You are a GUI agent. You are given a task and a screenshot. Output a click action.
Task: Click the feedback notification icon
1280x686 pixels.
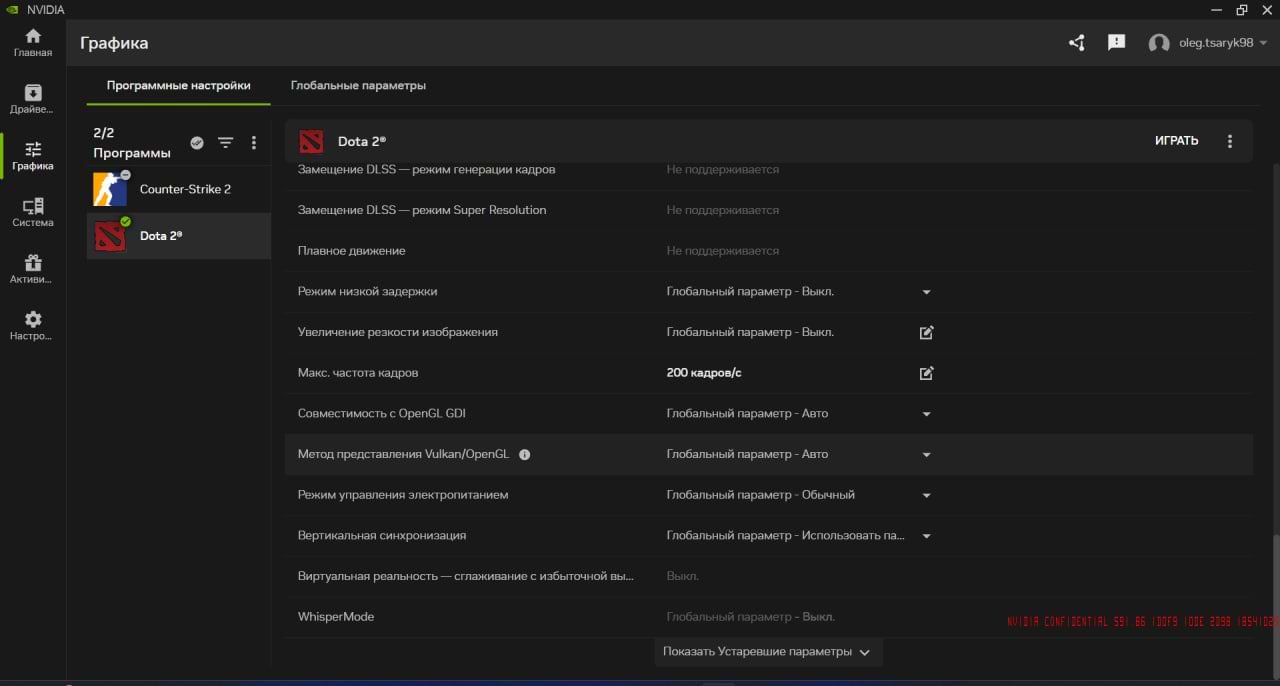[x=1117, y=43]
